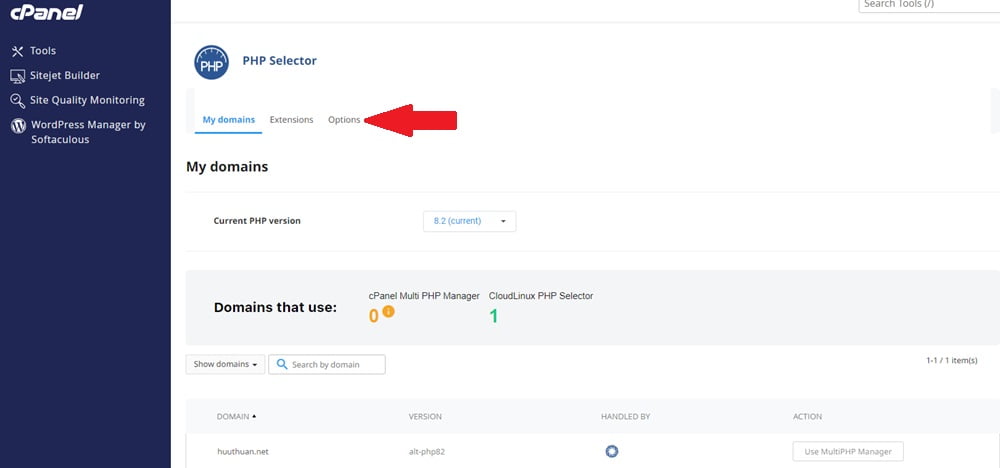The image size is (1000, 468).
Task: Click the CloudLinux PHP Selector count 1
Action: point(494,316)
